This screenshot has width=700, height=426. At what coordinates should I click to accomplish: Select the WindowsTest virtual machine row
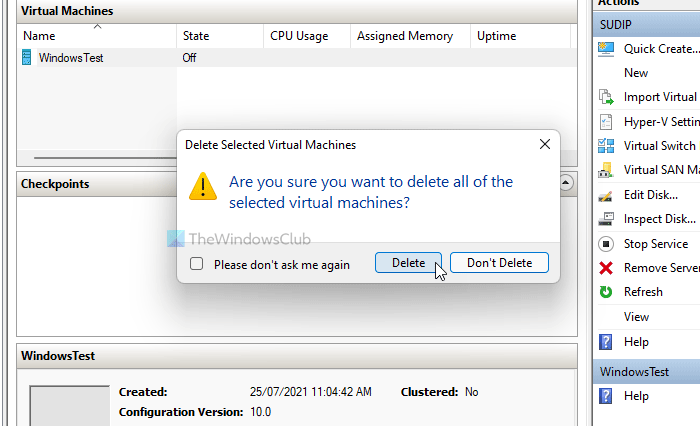click(x=70, y=58)
